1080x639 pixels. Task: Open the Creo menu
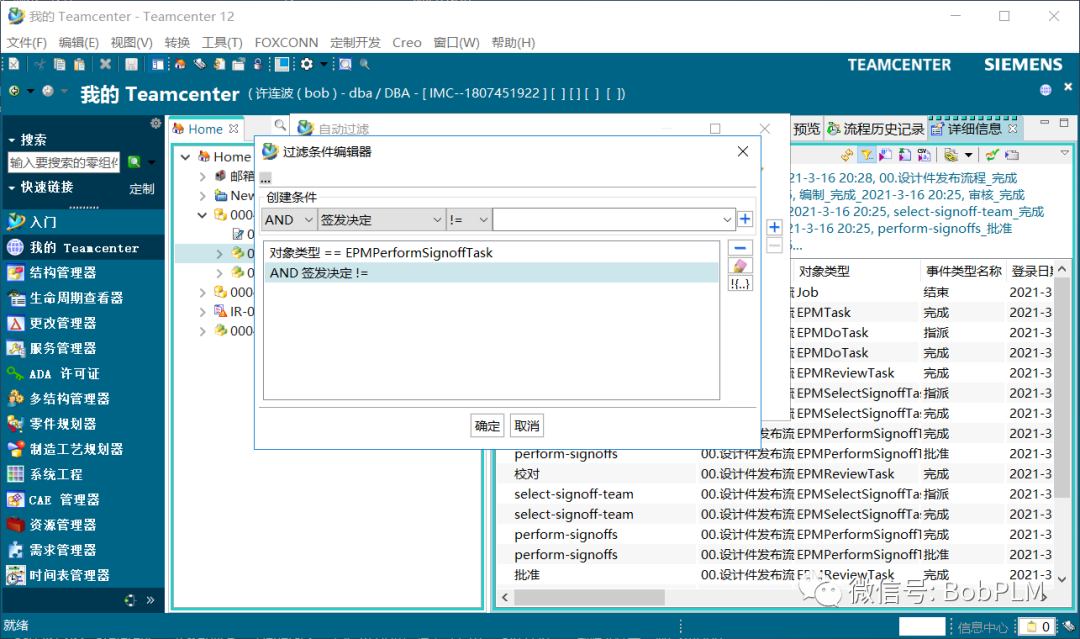407,43
